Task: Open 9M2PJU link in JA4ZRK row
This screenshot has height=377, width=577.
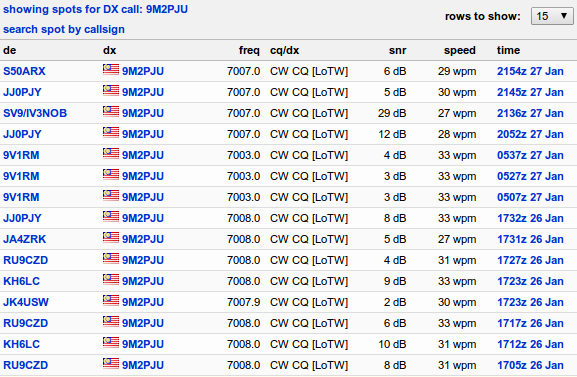Action: [143, 239]
